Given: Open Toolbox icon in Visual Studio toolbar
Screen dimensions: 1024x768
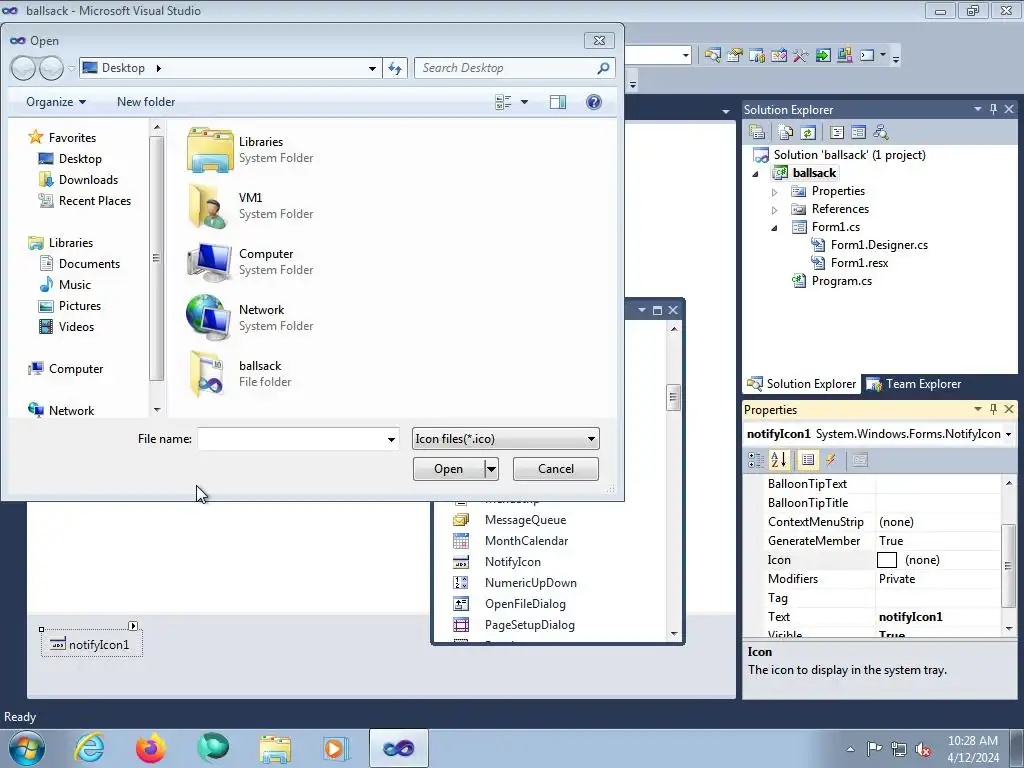Looking at the screenshot, I should [801, 56].
